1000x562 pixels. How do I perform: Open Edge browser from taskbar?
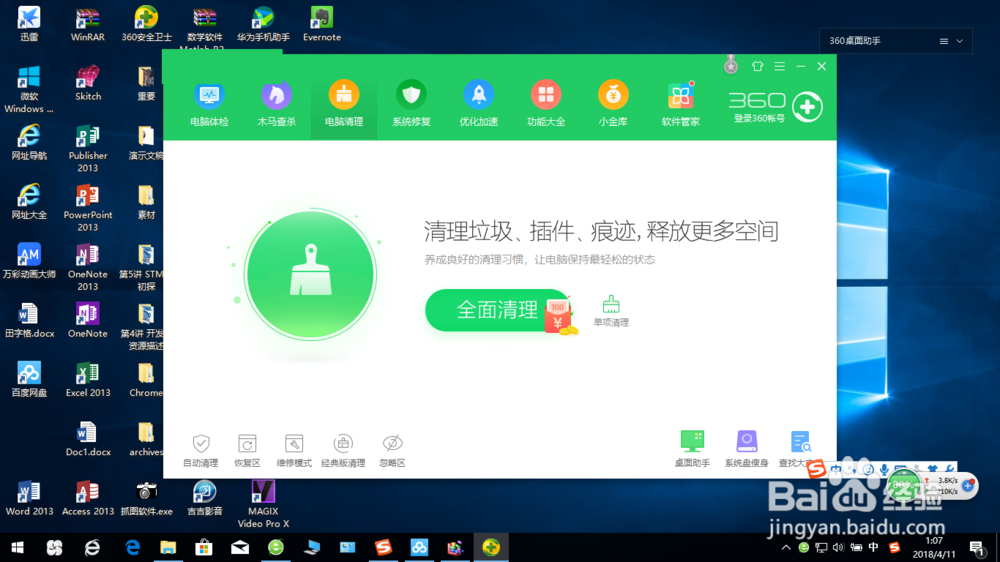(132, 547)
